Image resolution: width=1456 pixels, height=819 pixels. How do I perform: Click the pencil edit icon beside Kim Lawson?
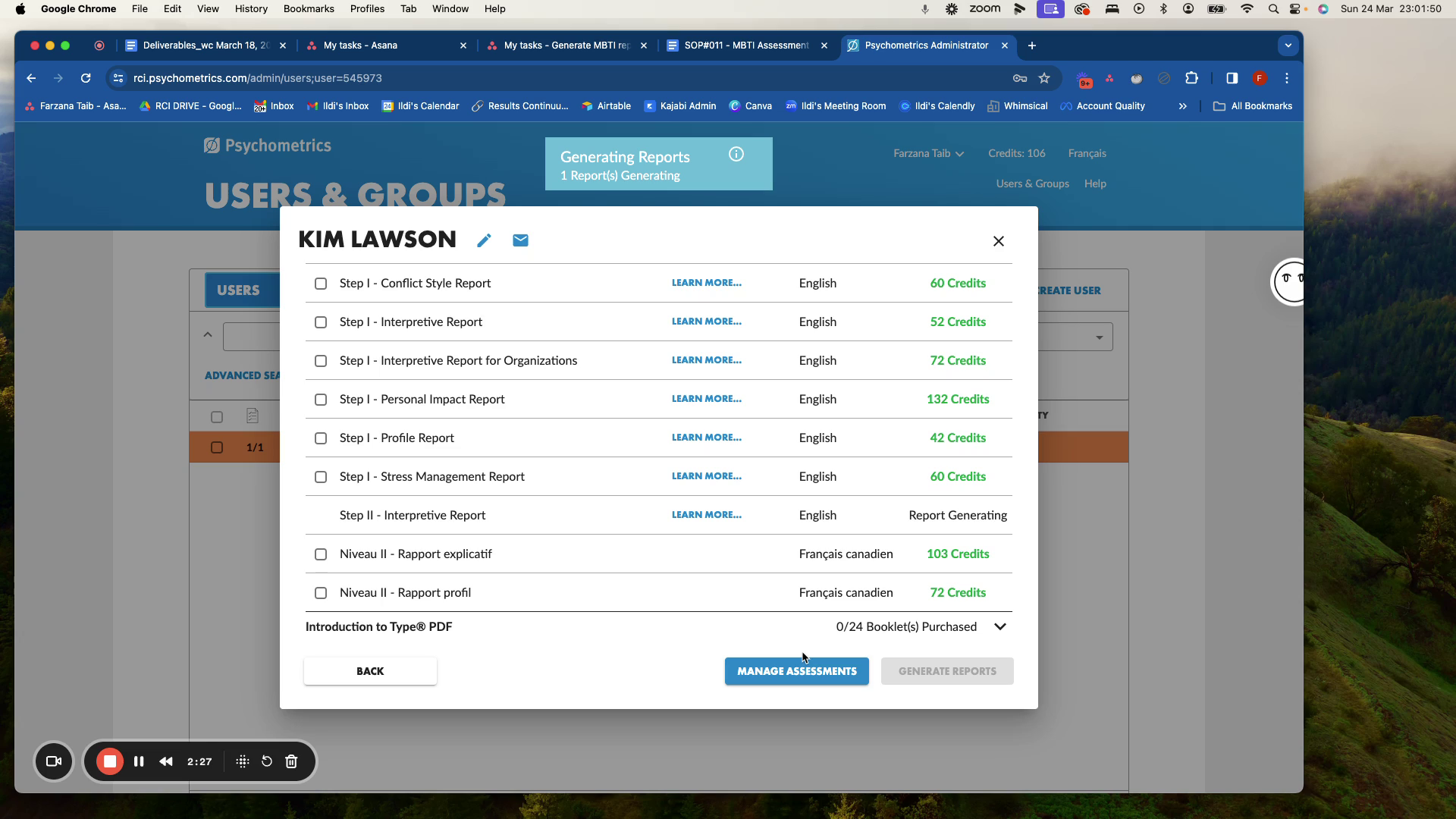pos(484,240)
